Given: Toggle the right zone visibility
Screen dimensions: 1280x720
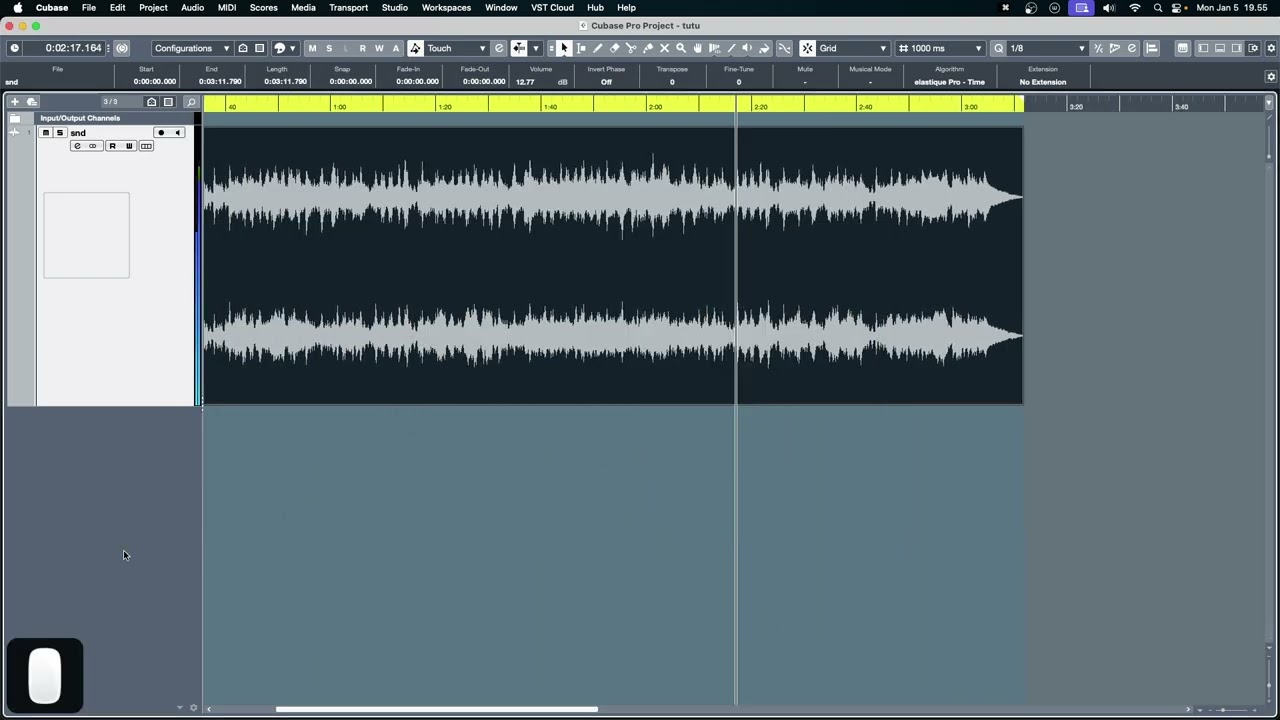Looking at the screenshot, I should [x=1237, y=48].
